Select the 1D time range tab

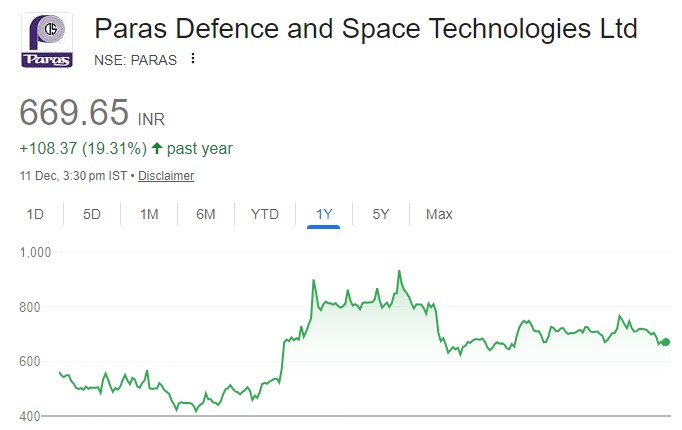click(35, 214)
